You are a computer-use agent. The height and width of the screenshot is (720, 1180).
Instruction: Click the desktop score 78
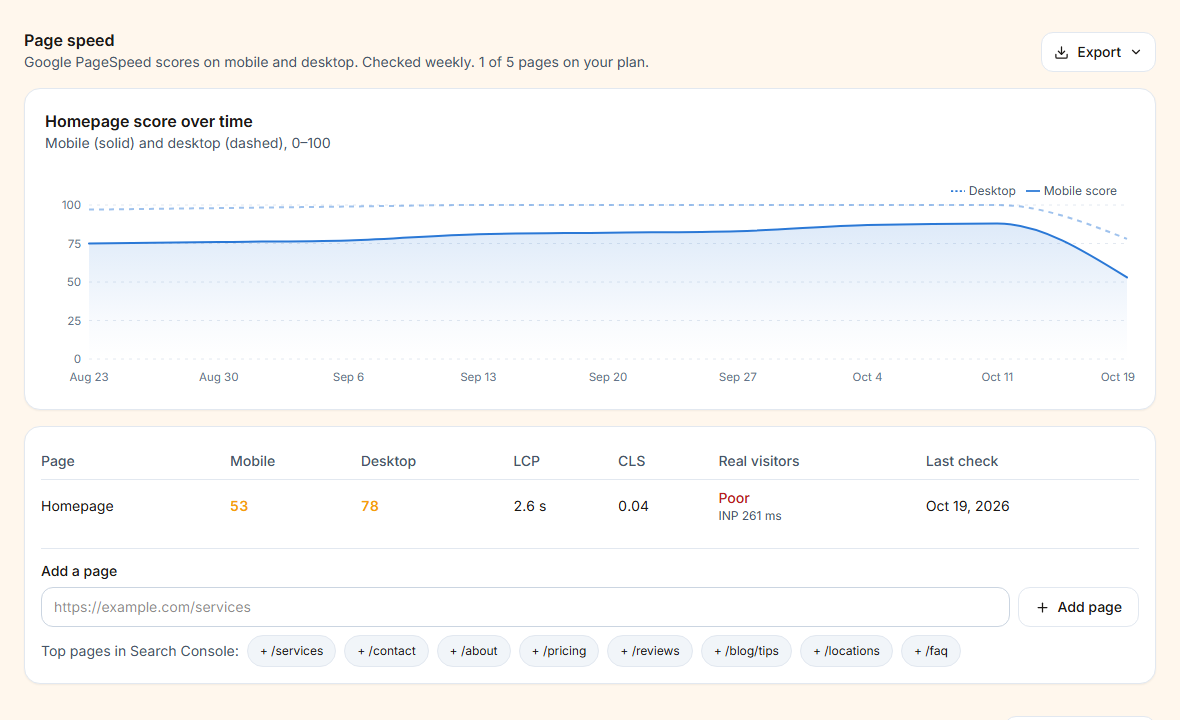370,506
